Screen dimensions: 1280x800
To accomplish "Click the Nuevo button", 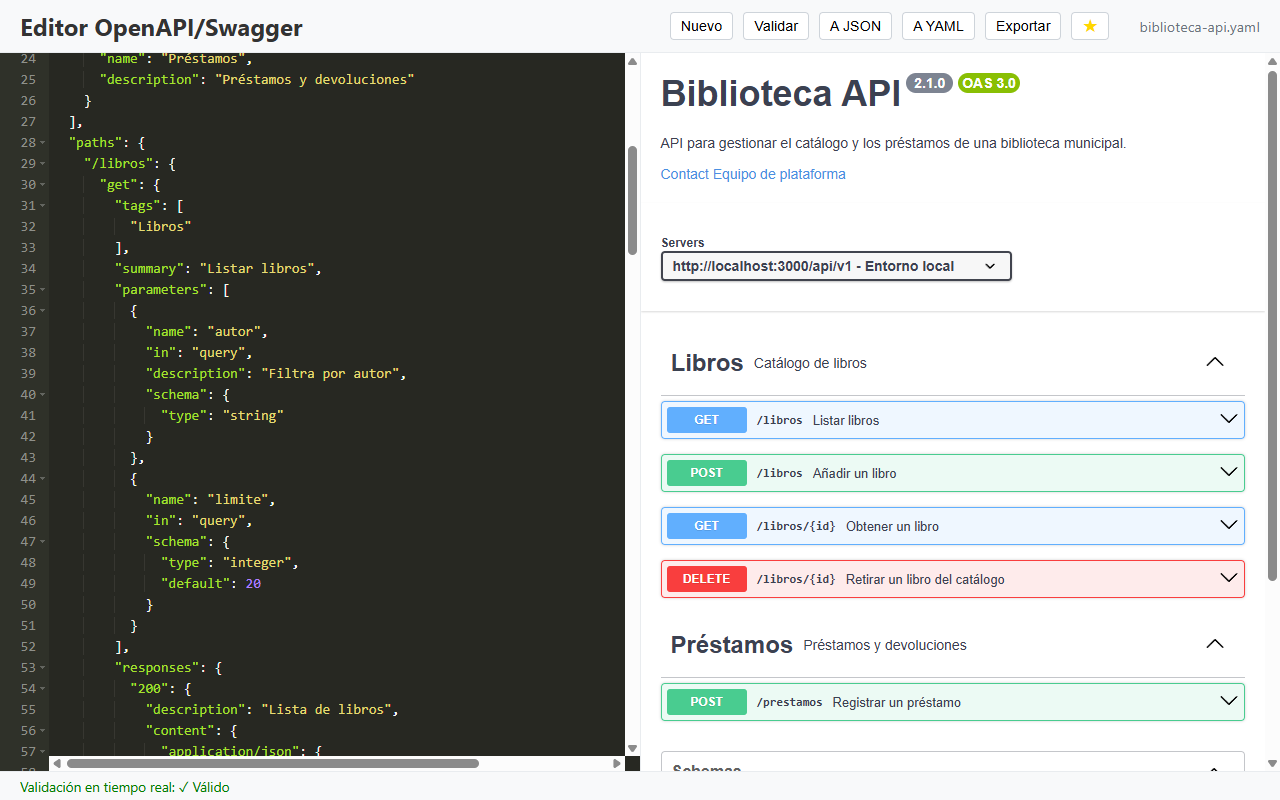I will (701, 26).
